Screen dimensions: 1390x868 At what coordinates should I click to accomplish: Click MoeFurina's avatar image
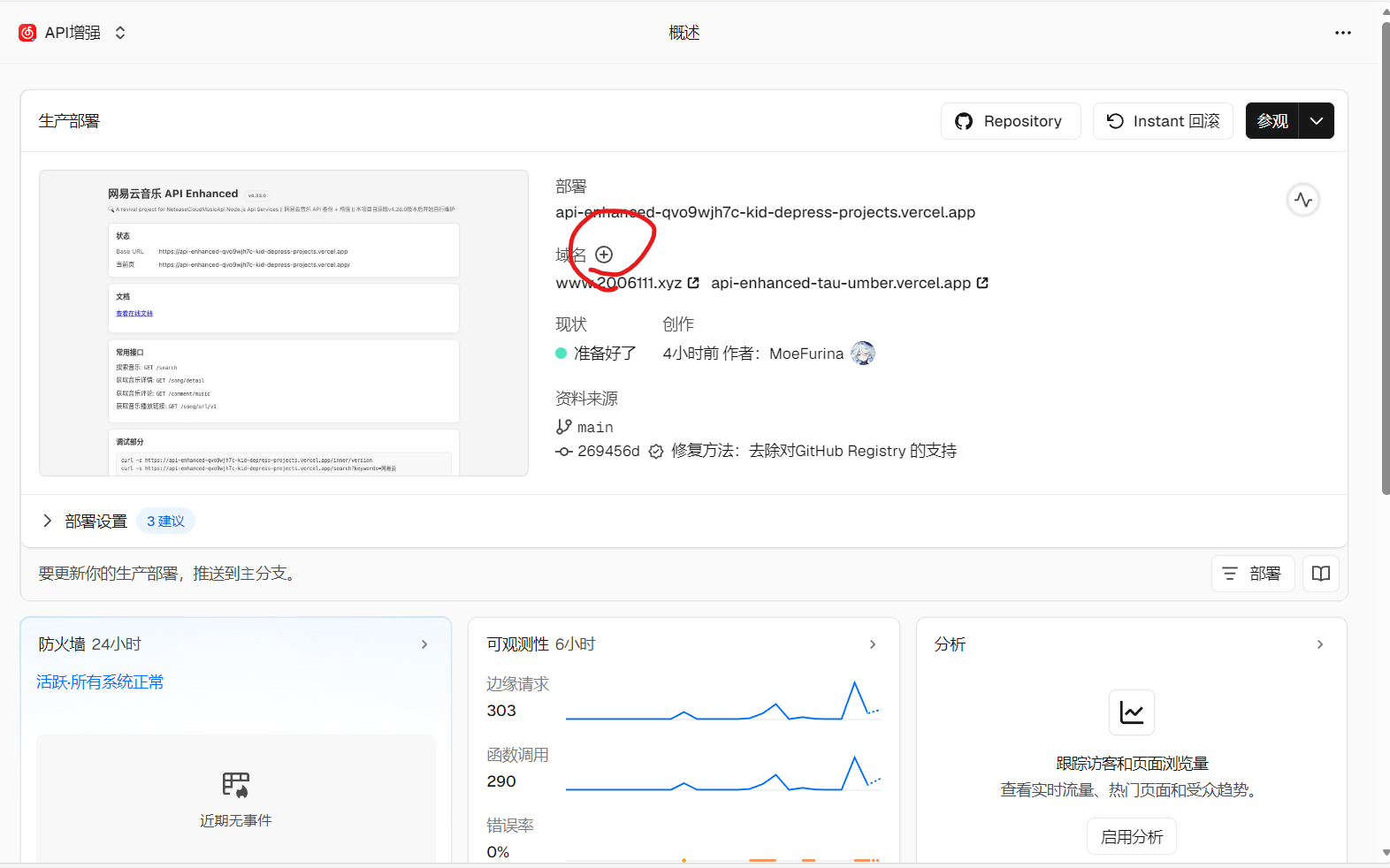point(863,354)
